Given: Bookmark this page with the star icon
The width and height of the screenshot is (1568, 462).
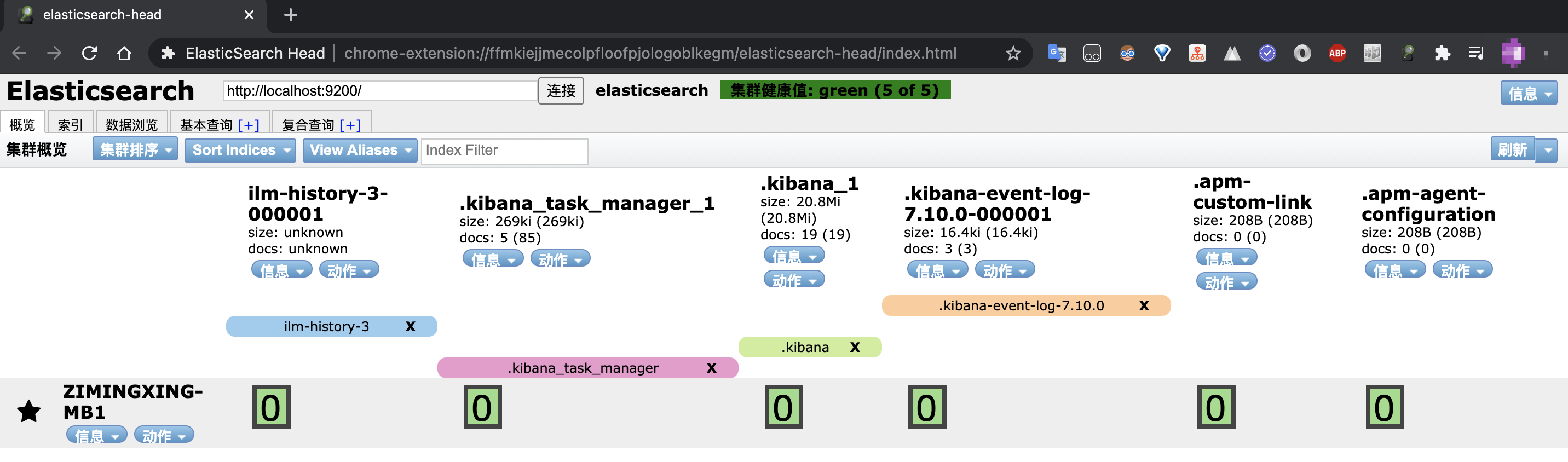Looking at the screenshot, I should pos(1013,53).
